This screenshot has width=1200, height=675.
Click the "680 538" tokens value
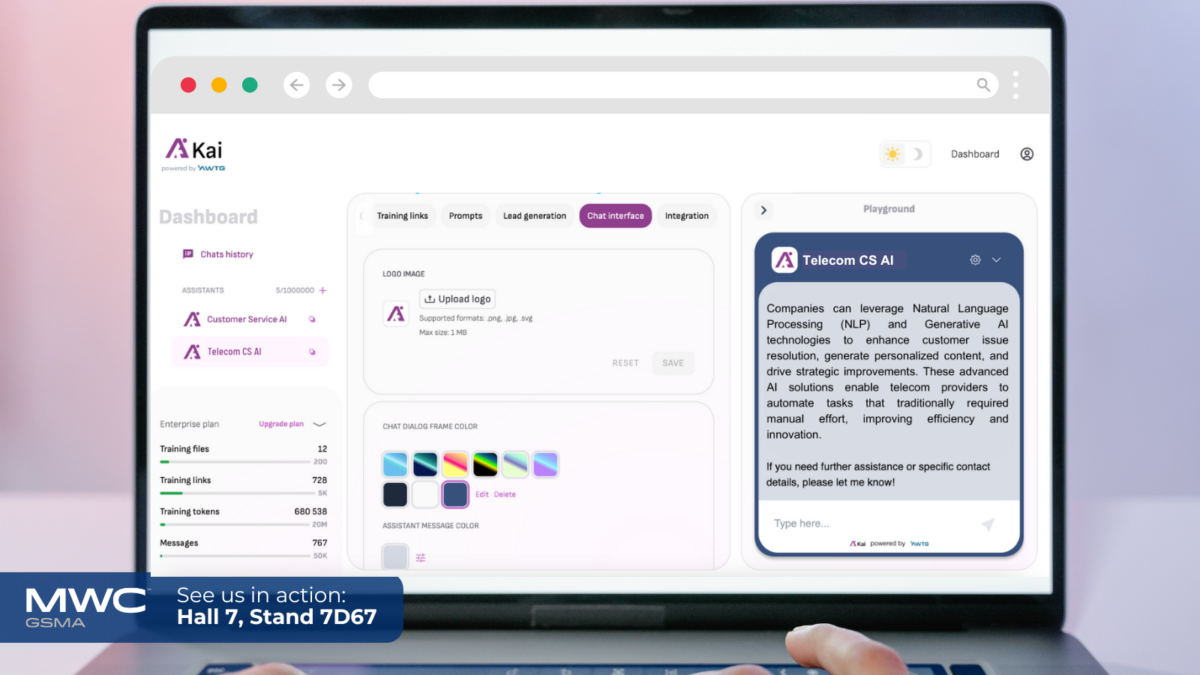pos(310,512)
